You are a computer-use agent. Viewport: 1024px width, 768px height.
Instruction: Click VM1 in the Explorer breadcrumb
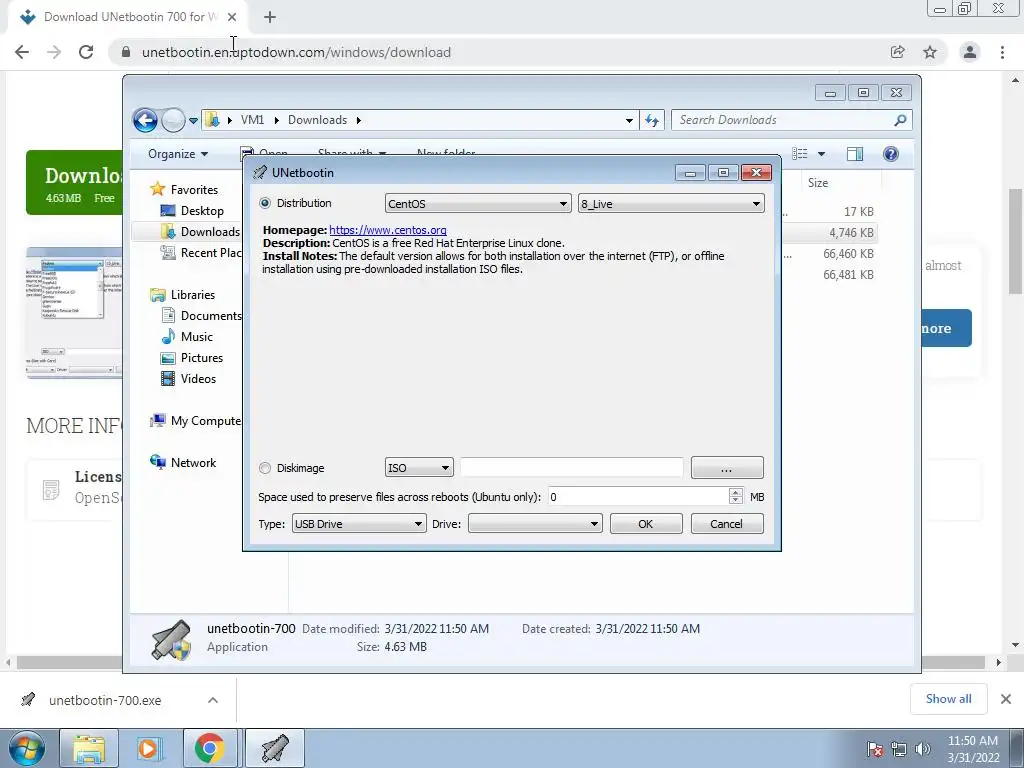(252, 120)
